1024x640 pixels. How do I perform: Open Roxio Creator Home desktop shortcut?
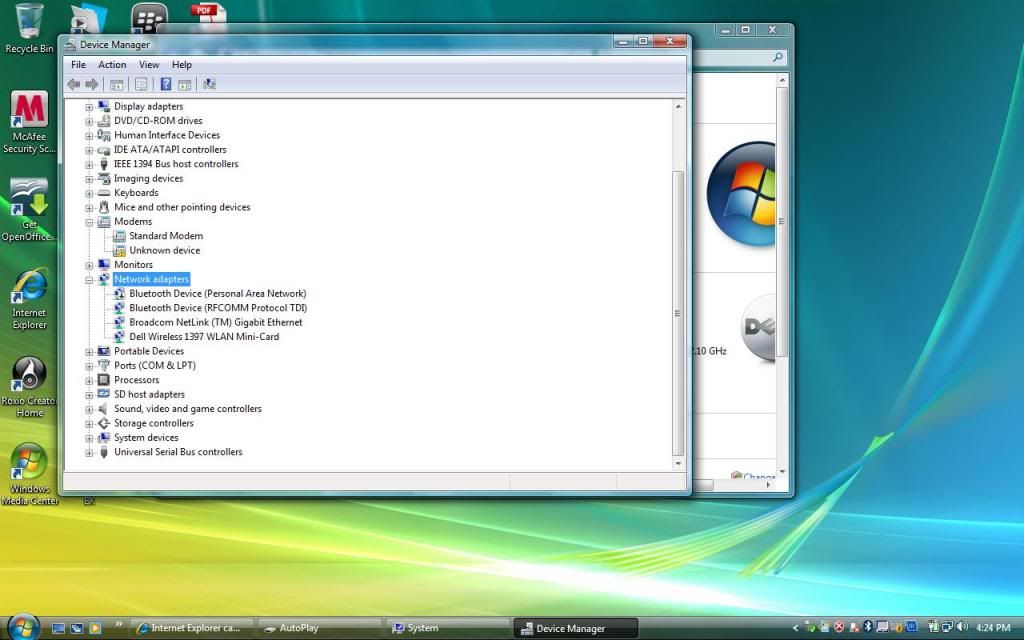click(x=29, y=387)
